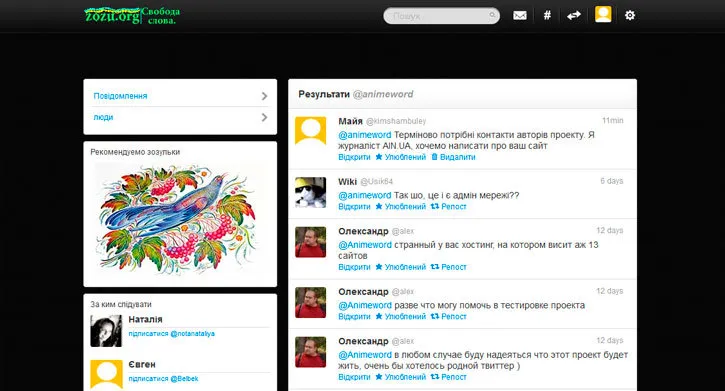This screenshot has width=725, height=391.
Task: Click Відкрити on the хостинг post
Action: [354, 267]
